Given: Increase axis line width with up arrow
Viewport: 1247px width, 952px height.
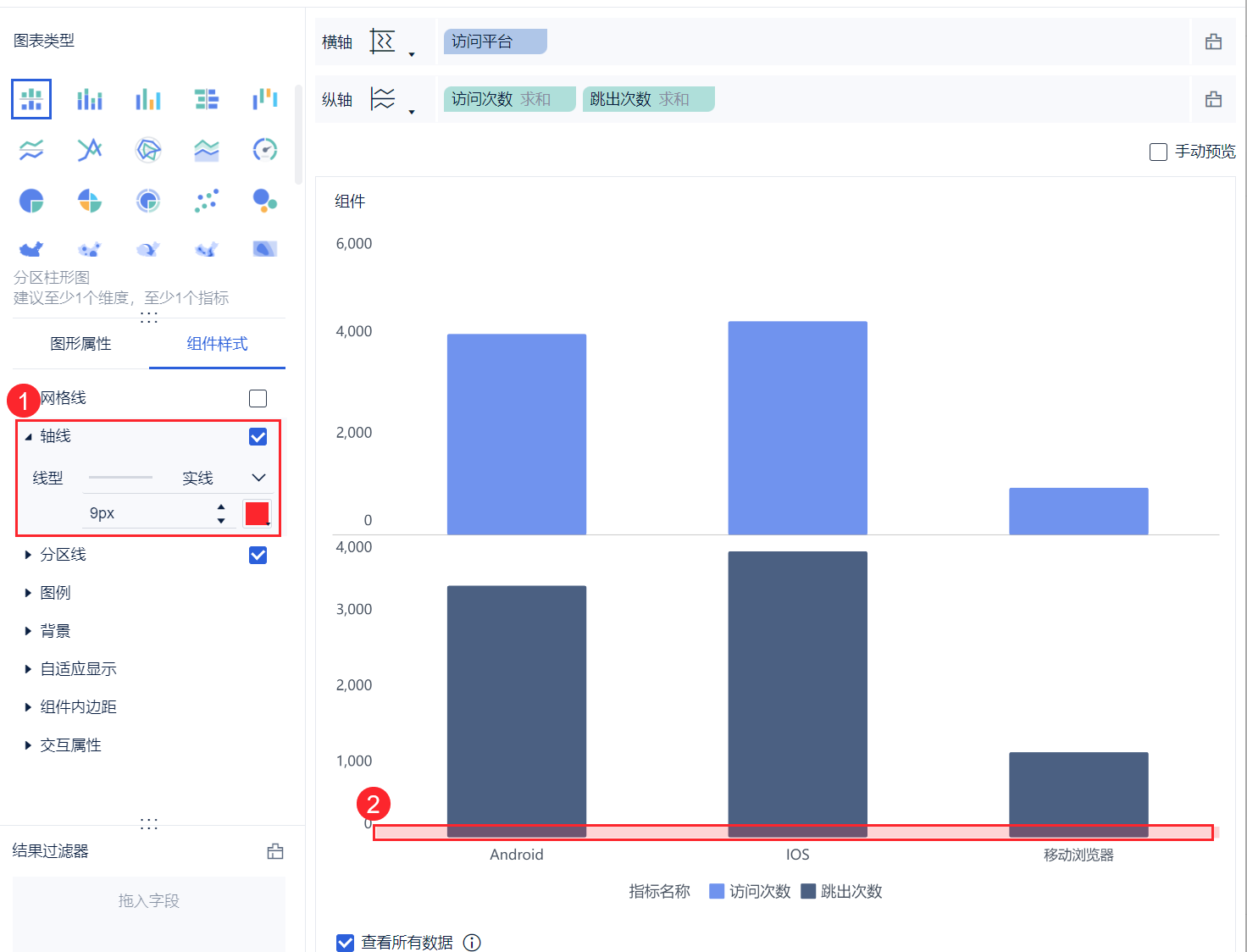Looking at the screenshot, I should coord(221,507).
